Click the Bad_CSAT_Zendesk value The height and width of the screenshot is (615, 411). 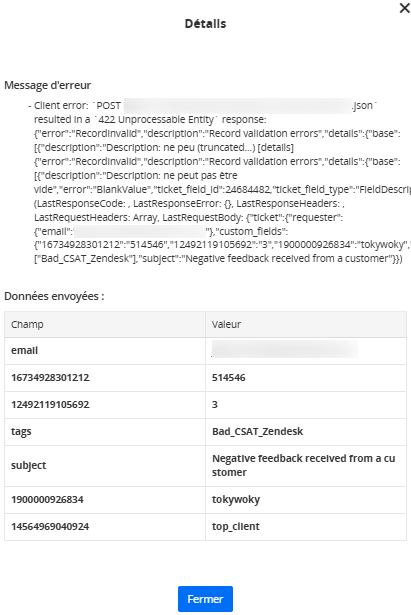(x=258, y=431)
